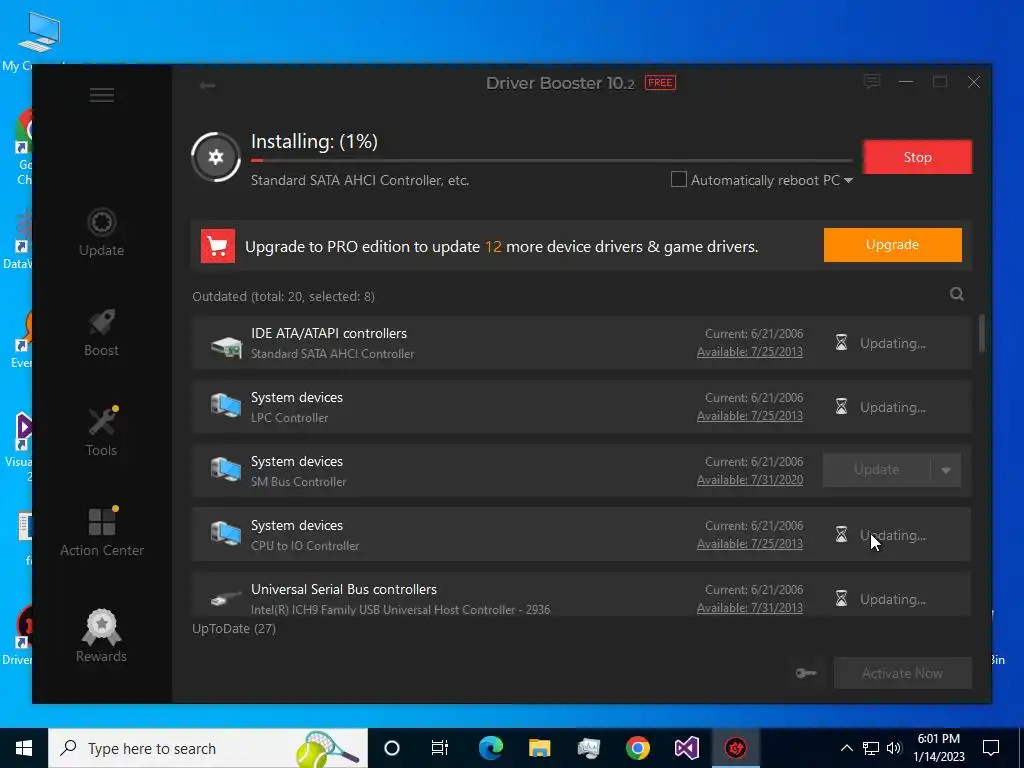Image resolution: width=1024 pixels, height=768 pixels.
Task: Click the driver list vertical scrollbar
Action: (982, 334)
